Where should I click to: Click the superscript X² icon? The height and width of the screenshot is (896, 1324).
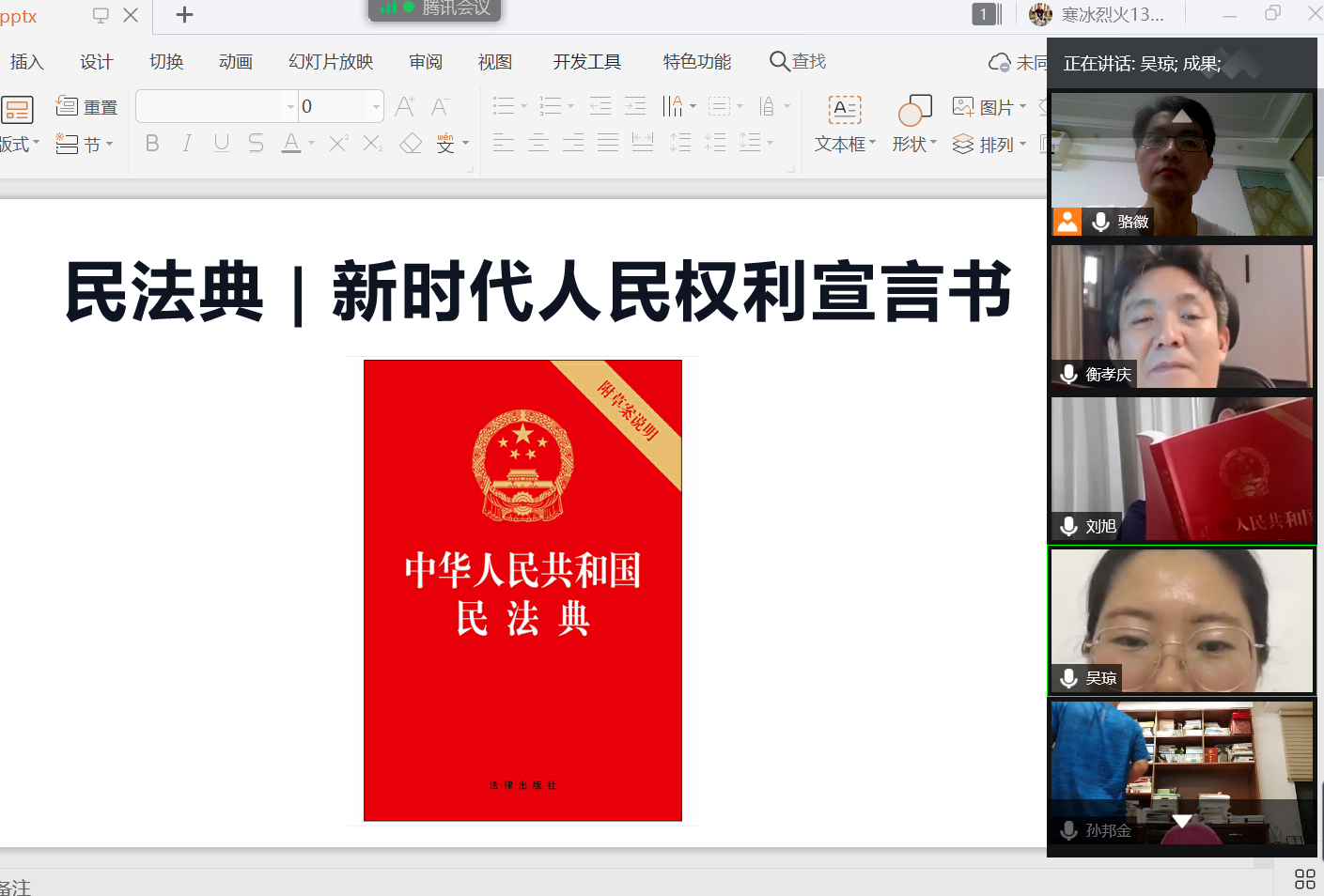pos(338,144)
